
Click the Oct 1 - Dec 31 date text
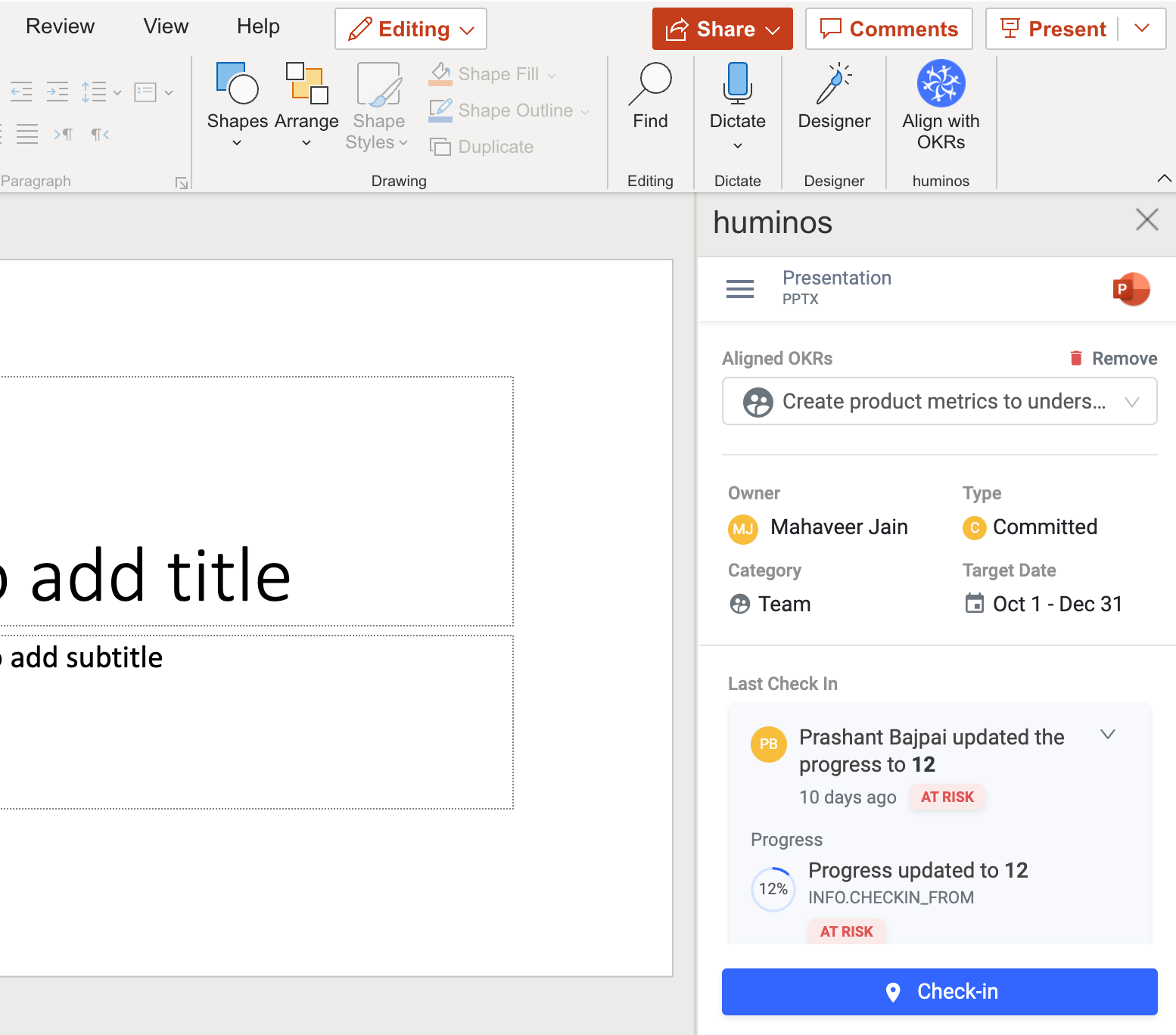click(x=1057, y=604)
